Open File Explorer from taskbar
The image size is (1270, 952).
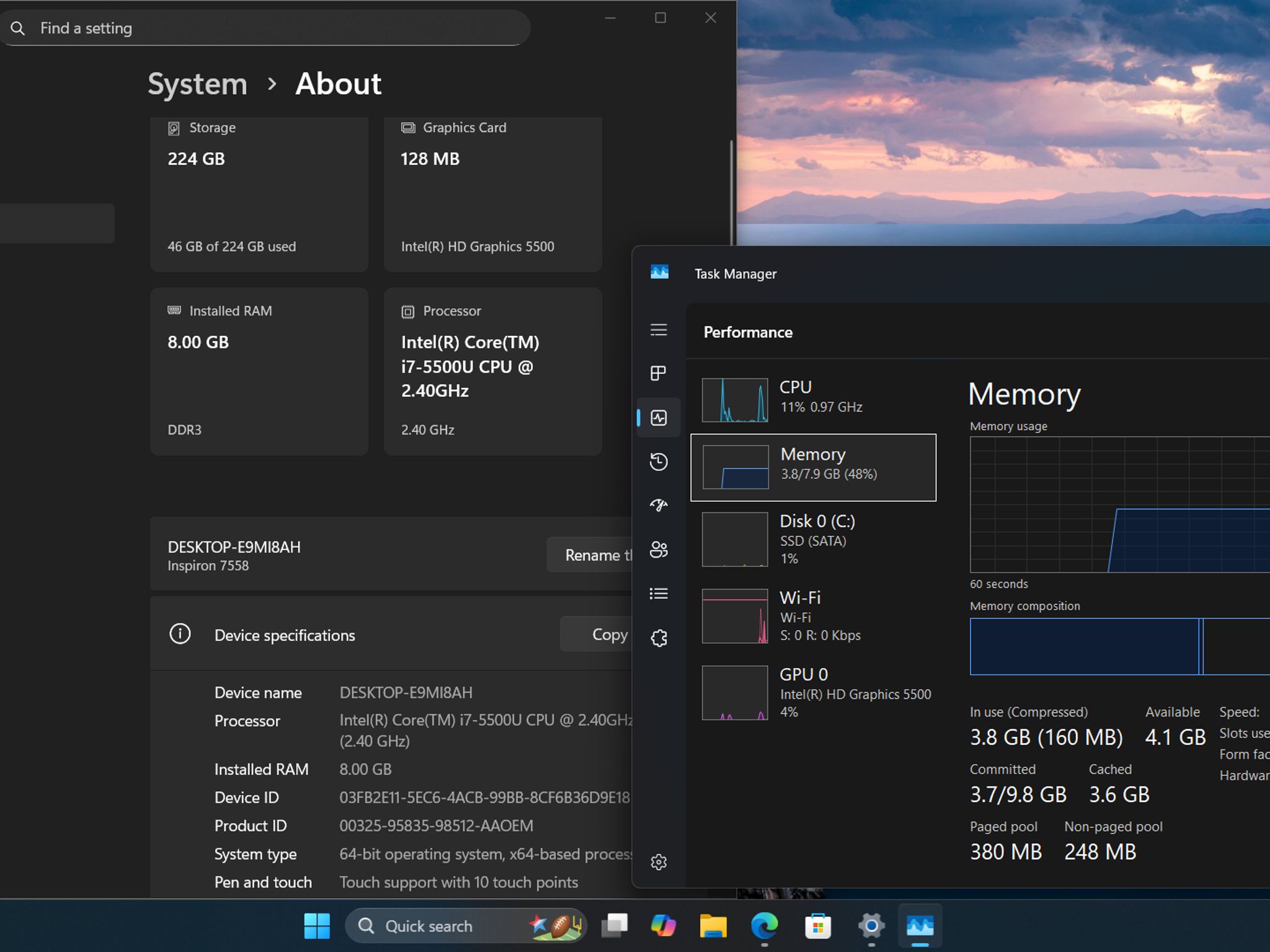pos(713,926)
